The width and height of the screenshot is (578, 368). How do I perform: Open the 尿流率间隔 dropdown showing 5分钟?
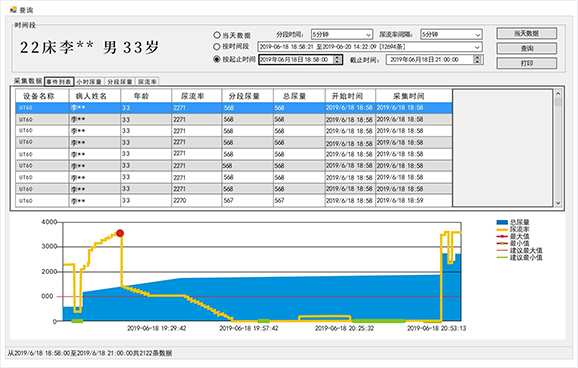[451, 34]
